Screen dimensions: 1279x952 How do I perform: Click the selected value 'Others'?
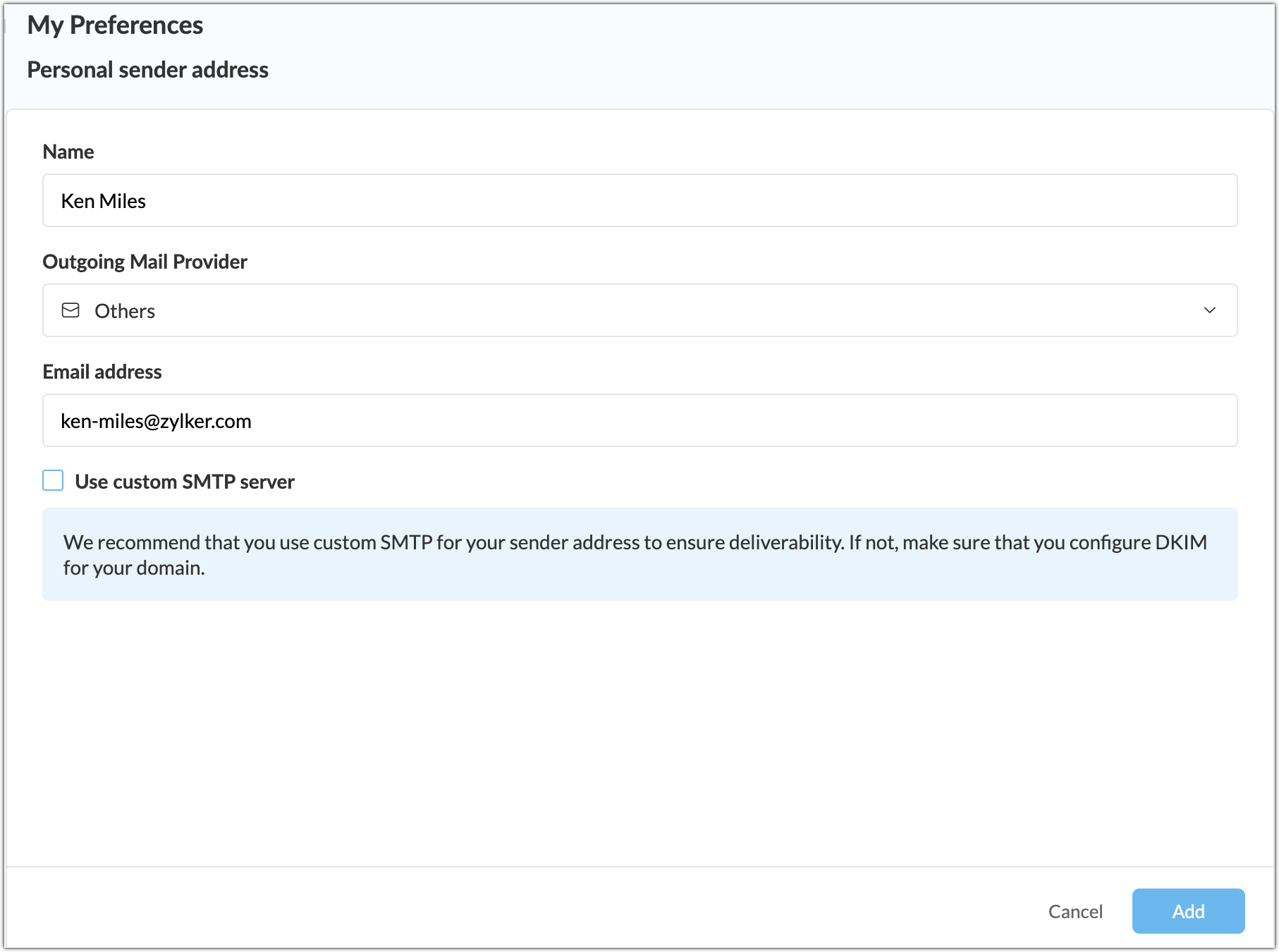125,311
